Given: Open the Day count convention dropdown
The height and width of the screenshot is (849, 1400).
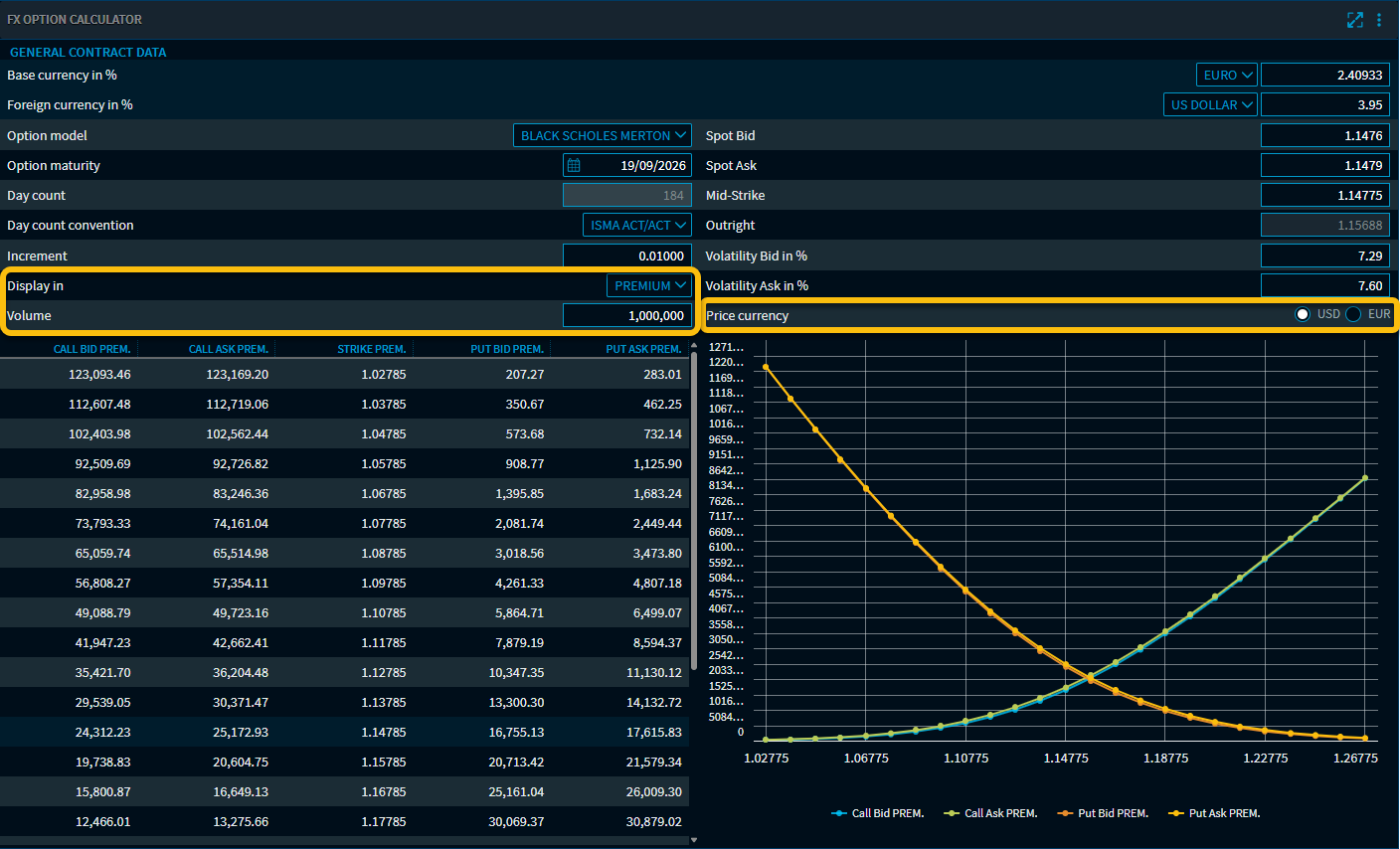Looking at the screenshot, I should click(635, 225).
